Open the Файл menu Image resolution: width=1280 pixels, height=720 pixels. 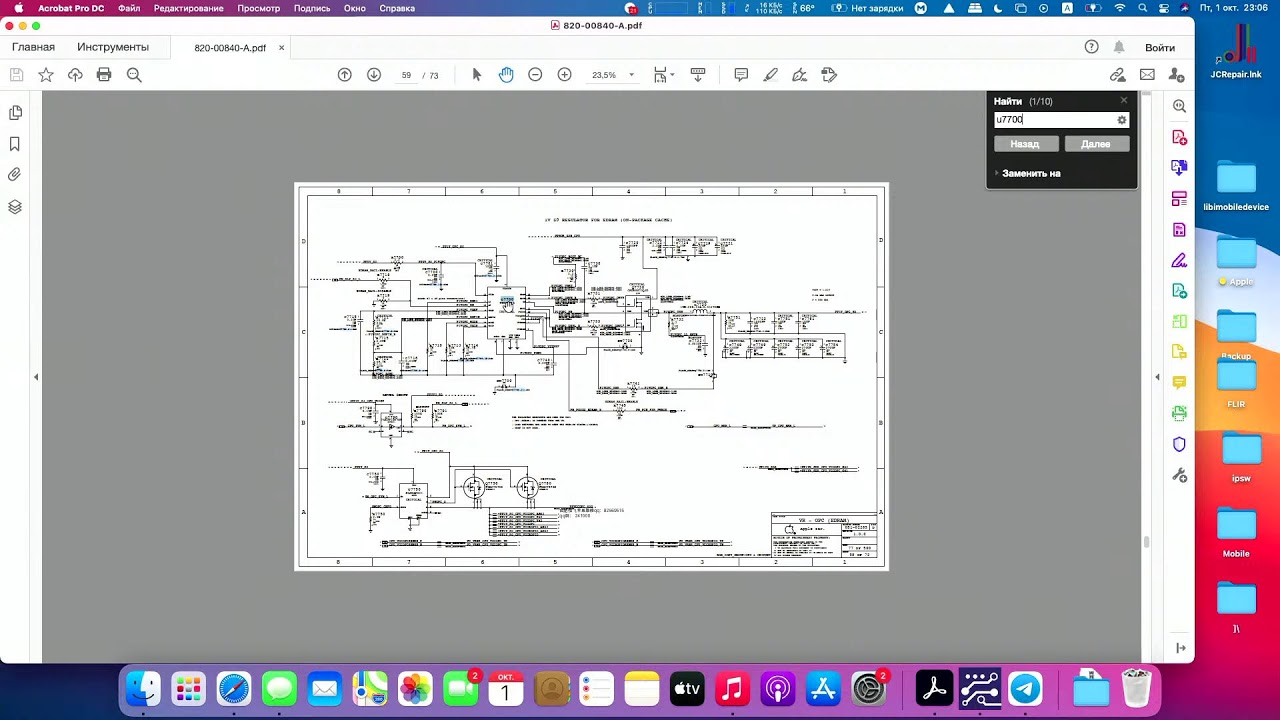[x=129, y=8]
